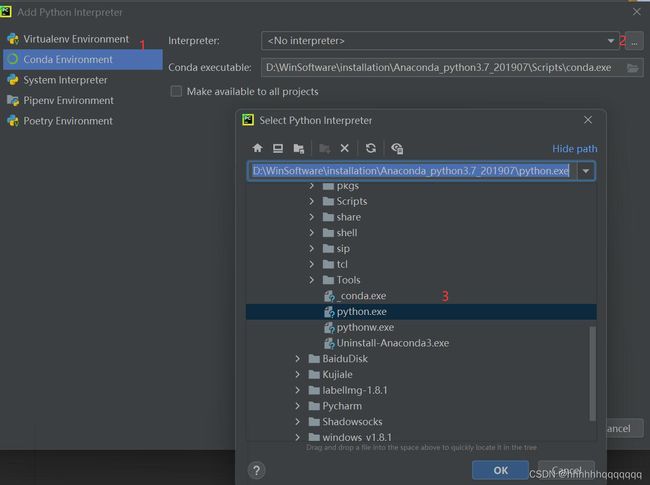Click the Uninstall-Anaconda3.exe file icon

[329, 343]
